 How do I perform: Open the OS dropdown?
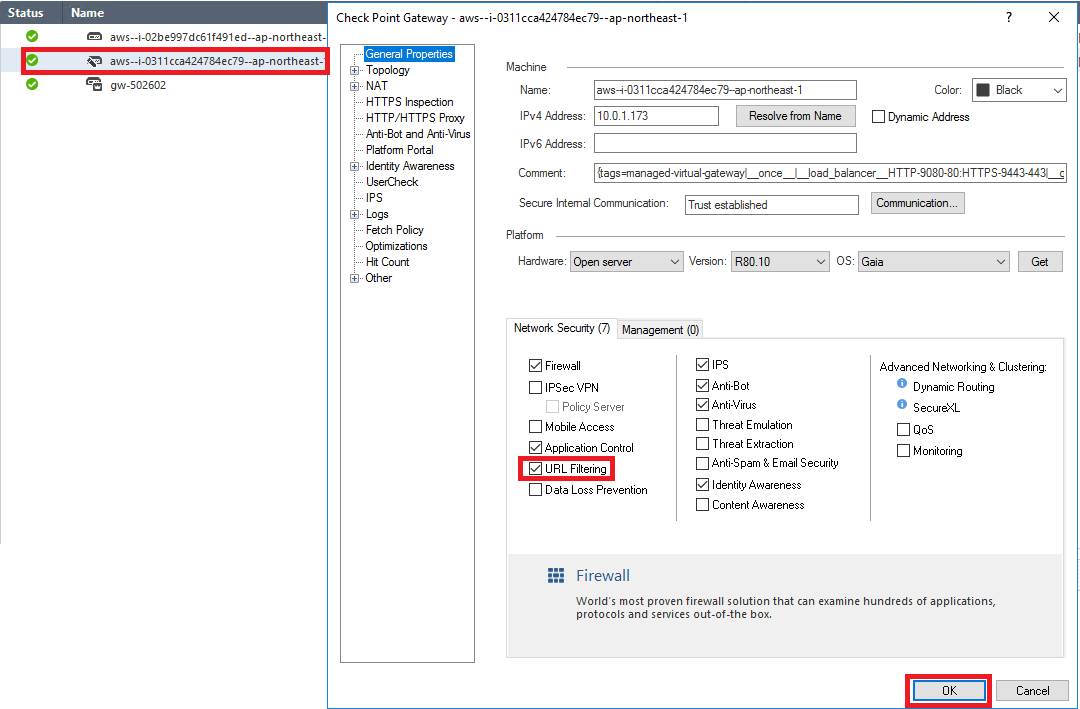pos(933,262)
